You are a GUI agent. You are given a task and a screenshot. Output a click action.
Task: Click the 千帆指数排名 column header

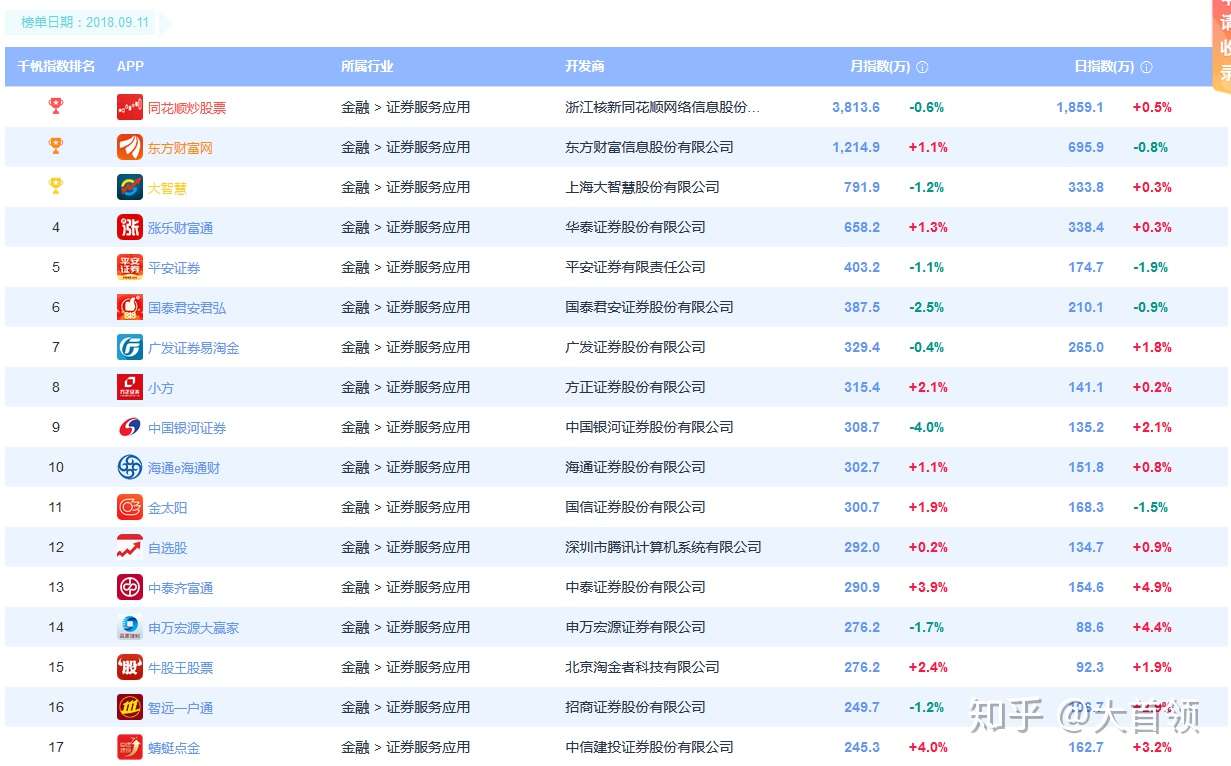[56, 66]
